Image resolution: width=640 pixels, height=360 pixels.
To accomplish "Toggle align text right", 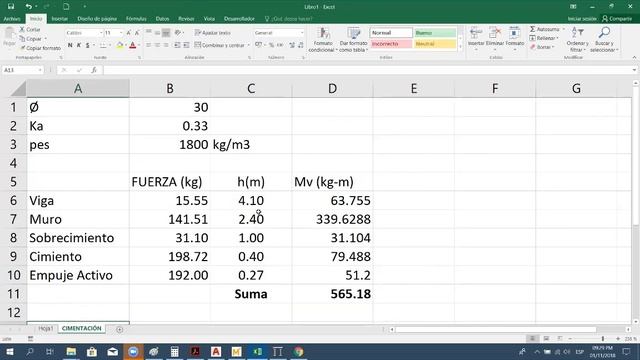I will click(166, 45).
